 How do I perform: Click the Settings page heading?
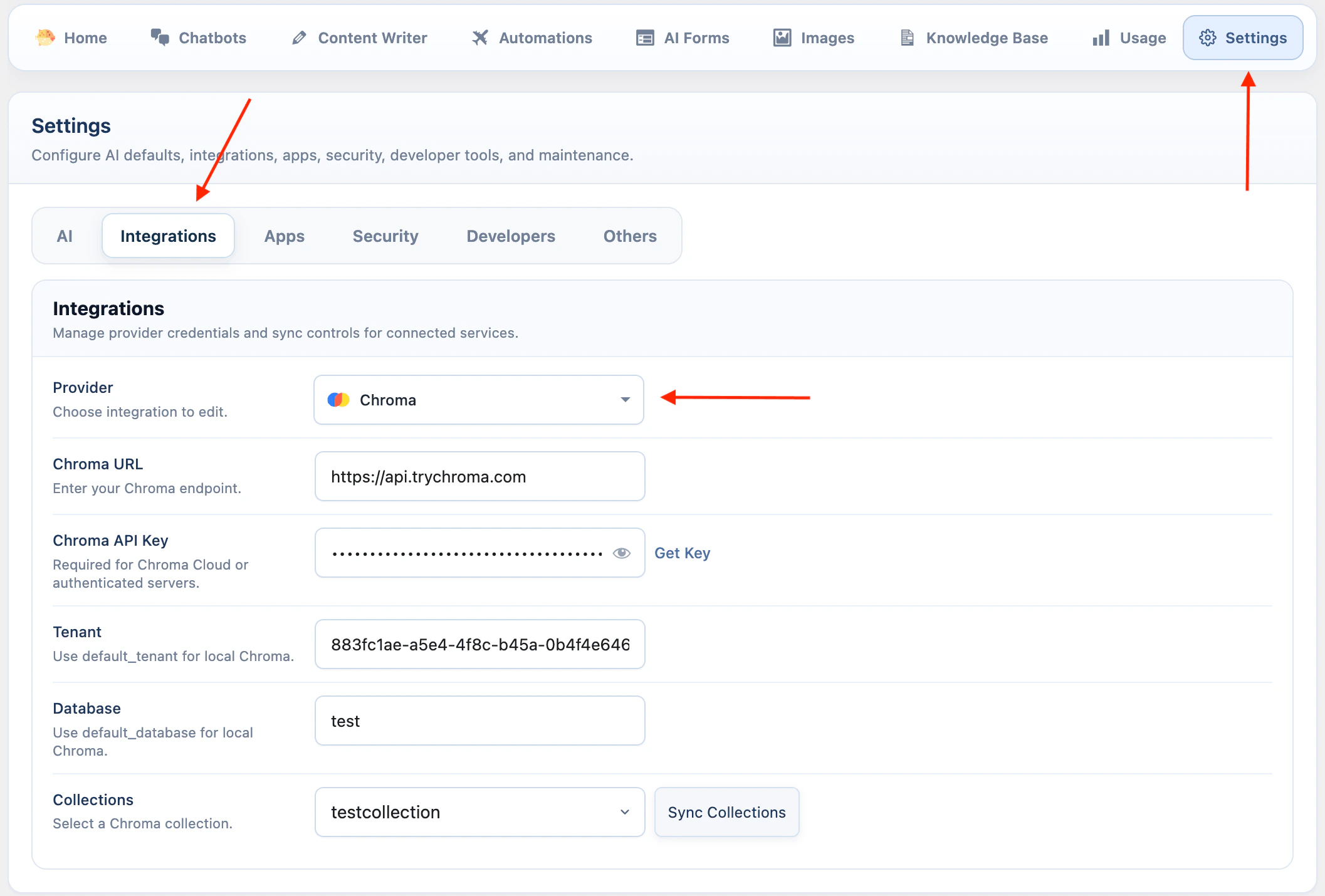tap(71, 126)
